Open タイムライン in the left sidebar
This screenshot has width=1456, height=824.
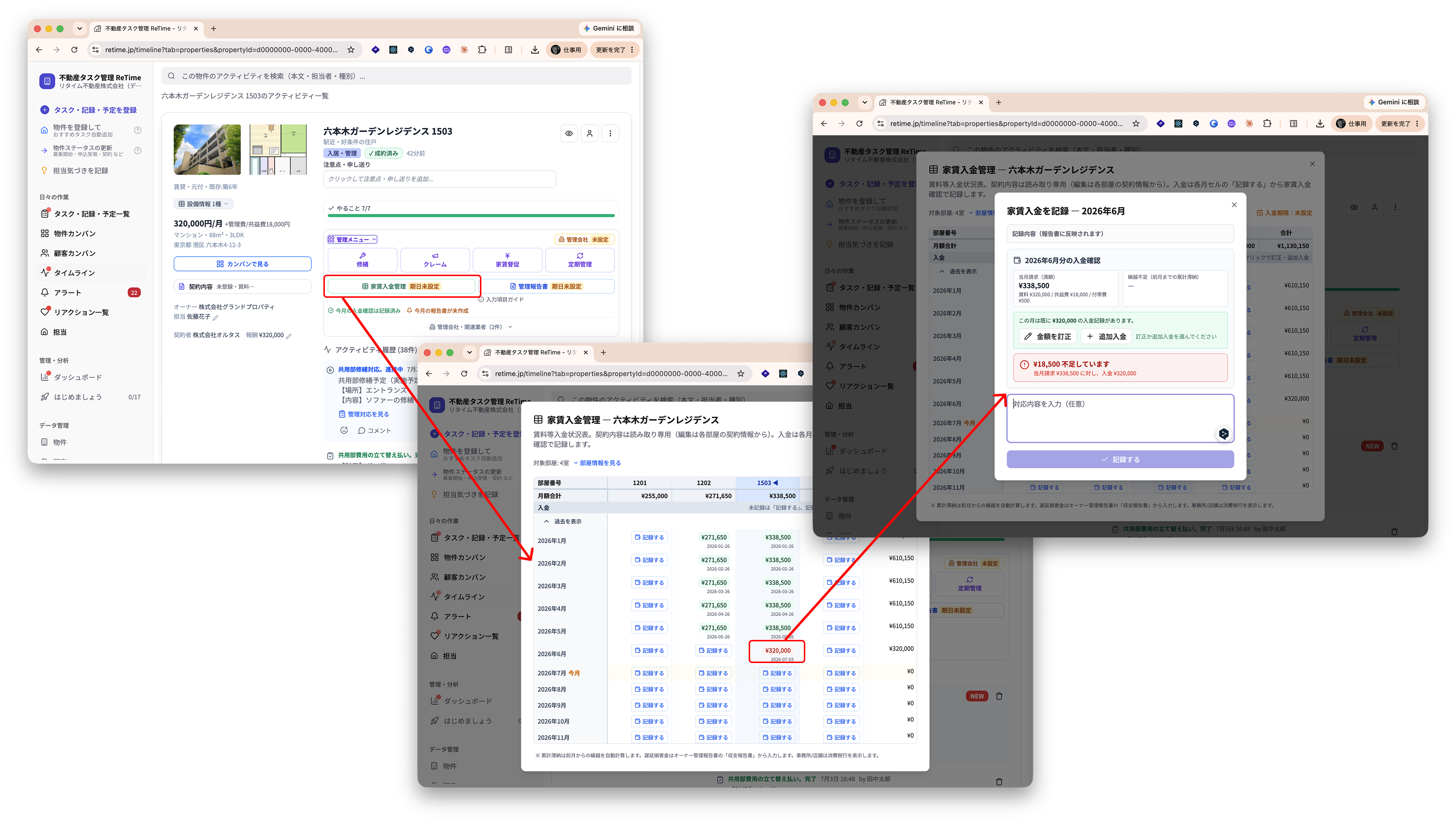[74, 273]
